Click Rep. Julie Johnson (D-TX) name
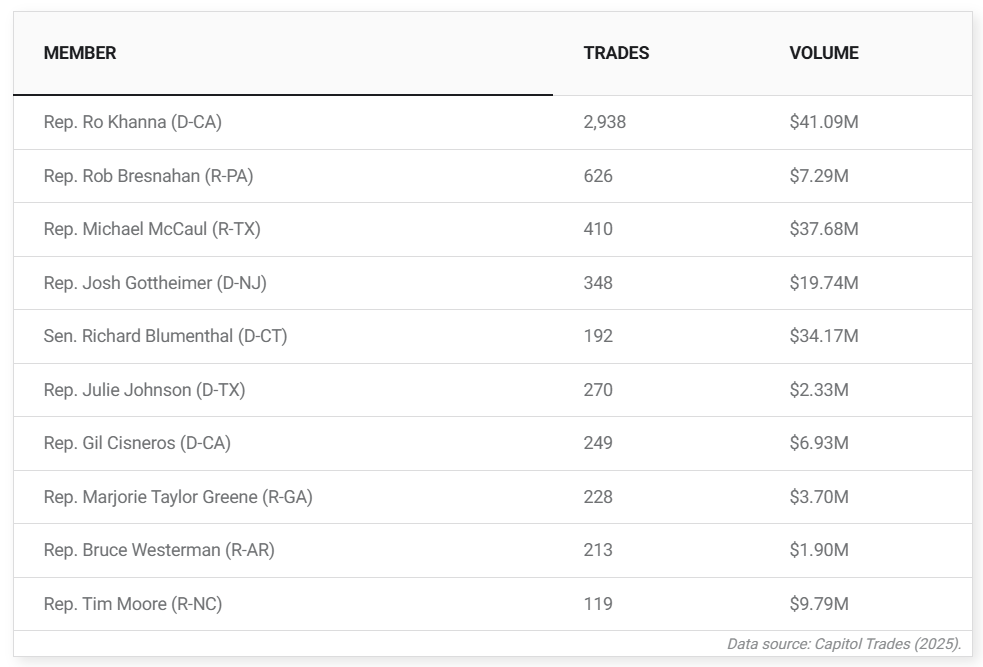This screenshot has height=667, width=983. [144, 390]
